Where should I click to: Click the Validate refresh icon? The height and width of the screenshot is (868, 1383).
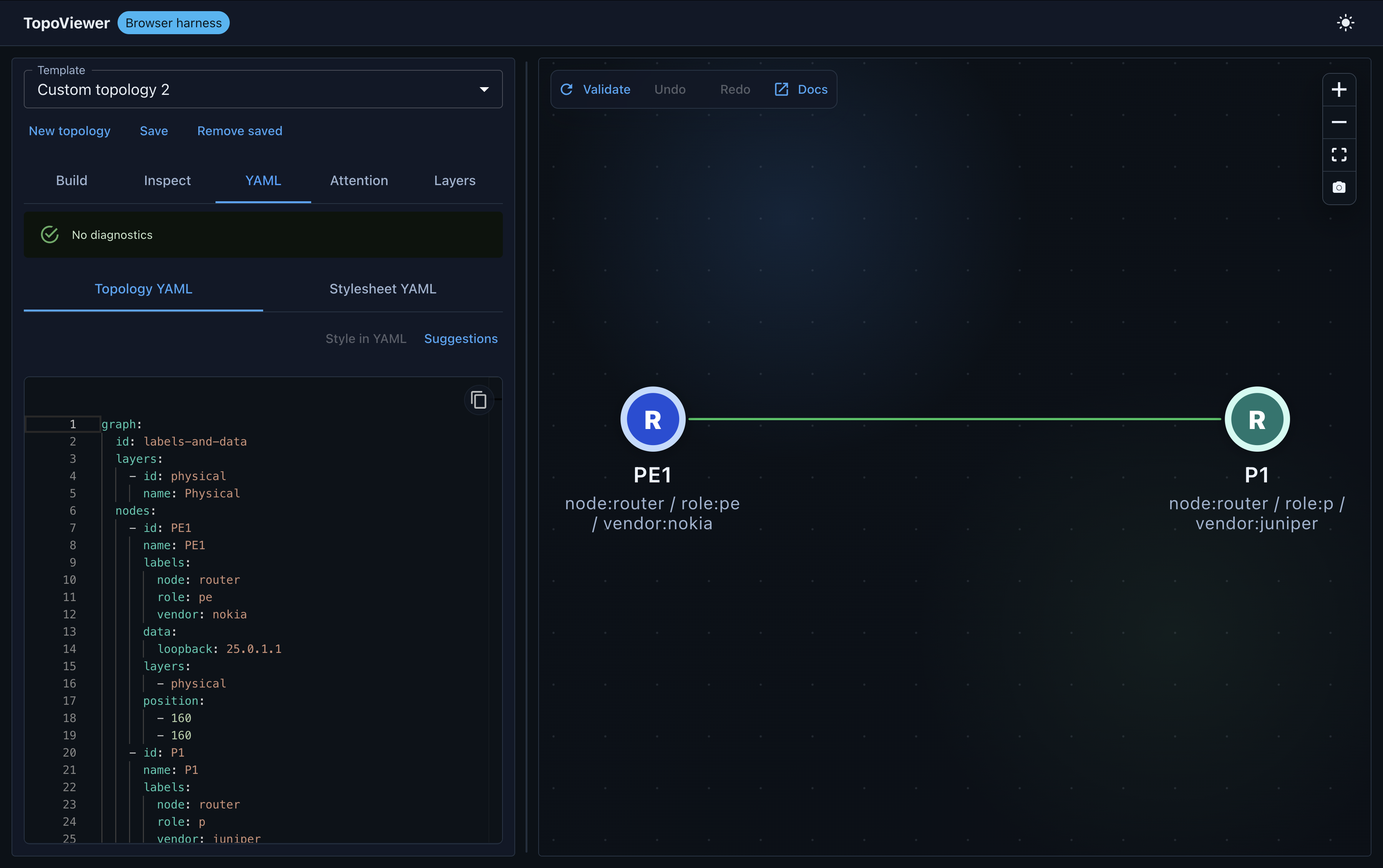[x=567, y=89]
